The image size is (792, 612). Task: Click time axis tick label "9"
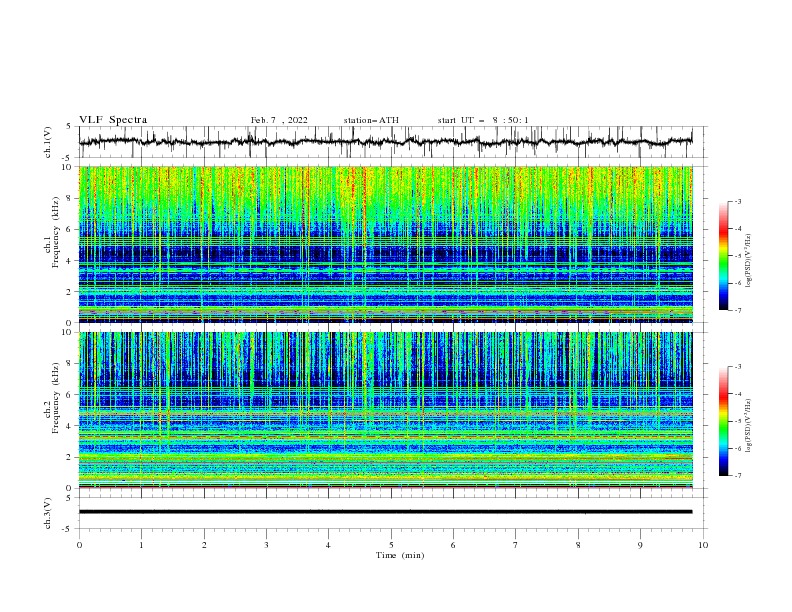point(640,545)
